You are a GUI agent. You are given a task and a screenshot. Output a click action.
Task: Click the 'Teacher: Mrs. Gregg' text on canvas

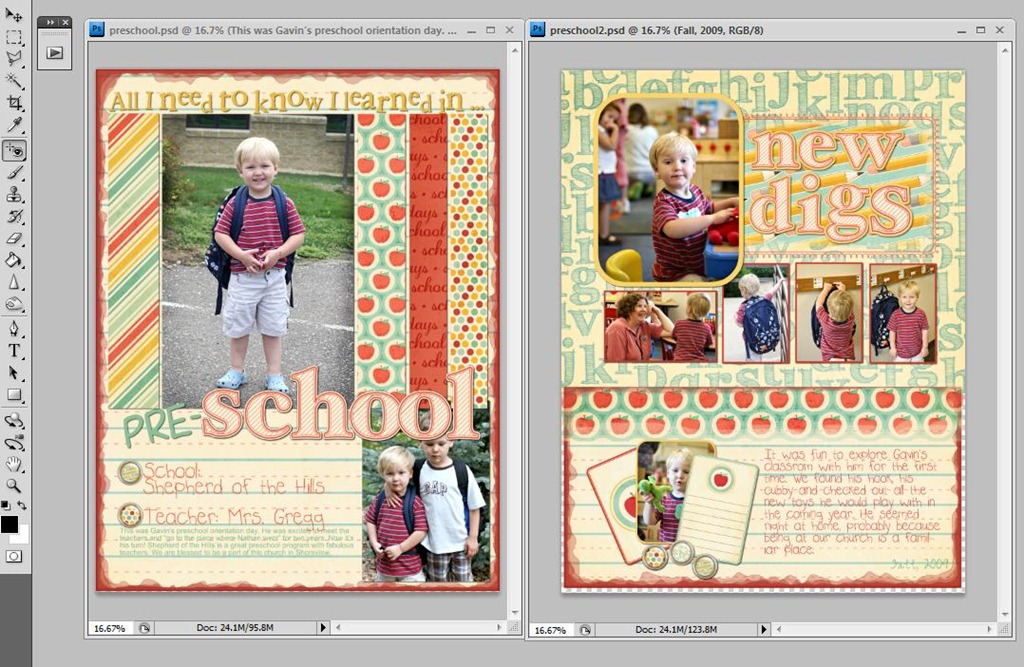pyautogui.click(x=233, y=517)
